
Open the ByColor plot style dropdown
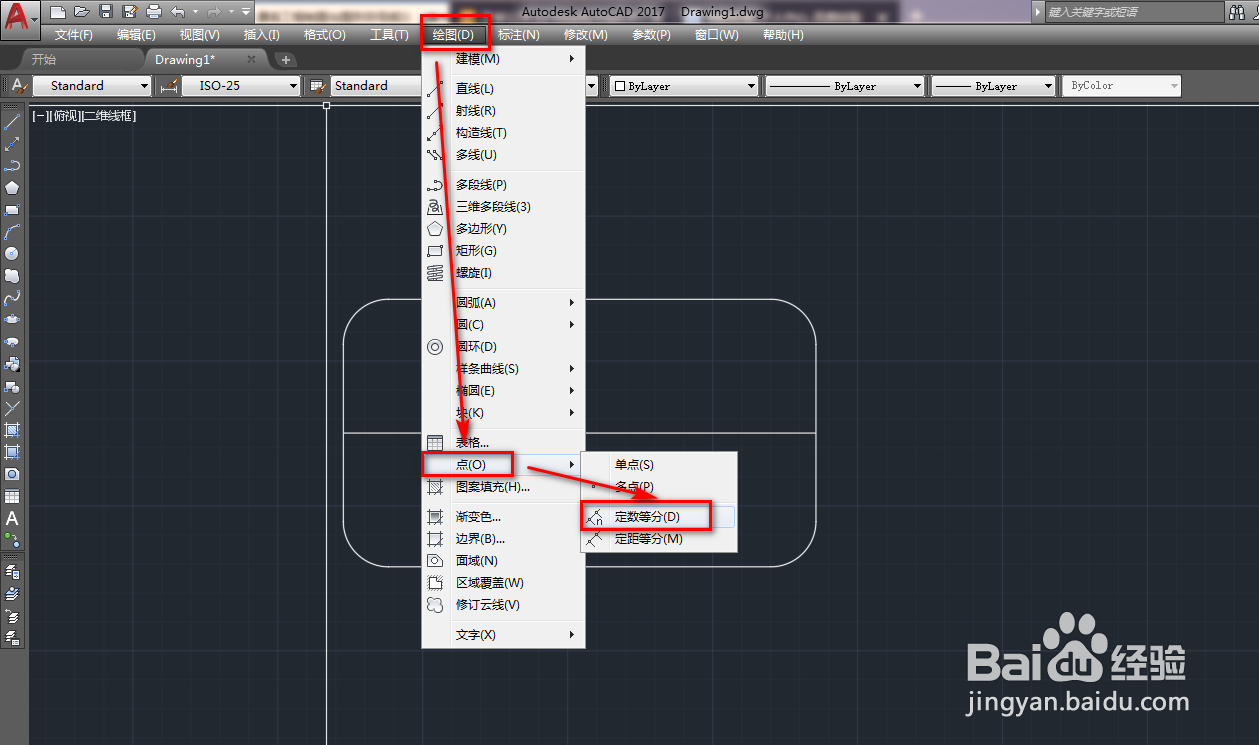coord(1122,86)
